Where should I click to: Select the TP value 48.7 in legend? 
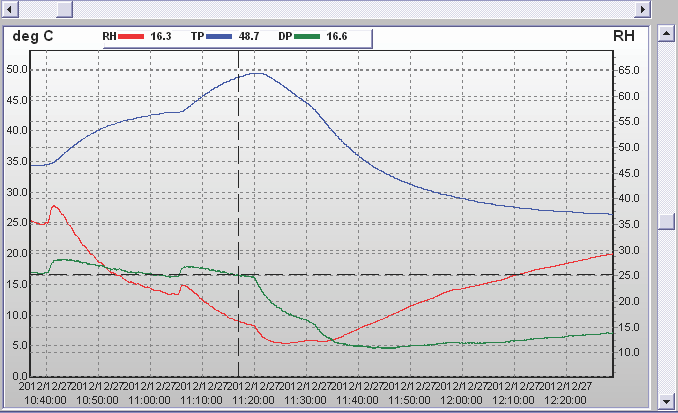click(249, 36)
